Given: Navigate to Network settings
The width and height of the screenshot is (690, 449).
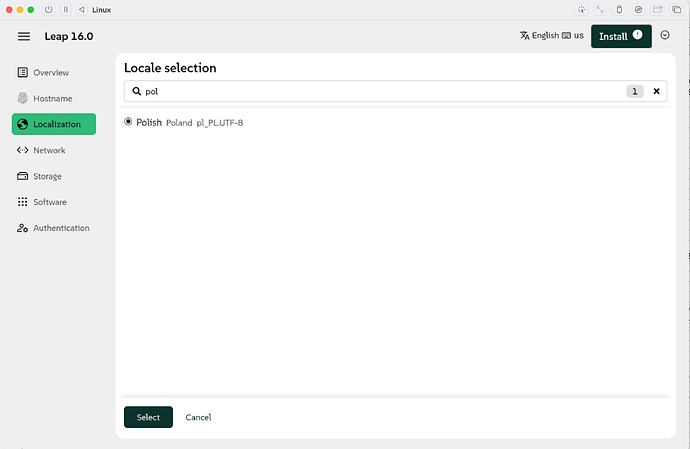Looking at the screenshot, I should (49, 150).
